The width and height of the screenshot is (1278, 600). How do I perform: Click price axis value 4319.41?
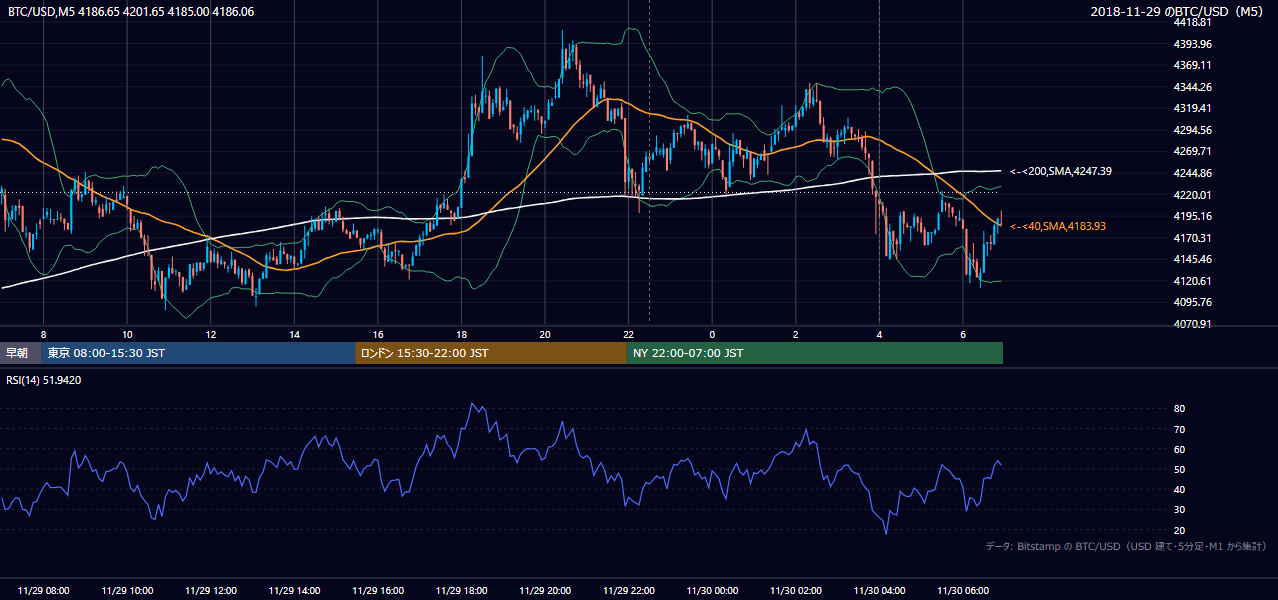pyautogui.click(x=1193, y=108)
